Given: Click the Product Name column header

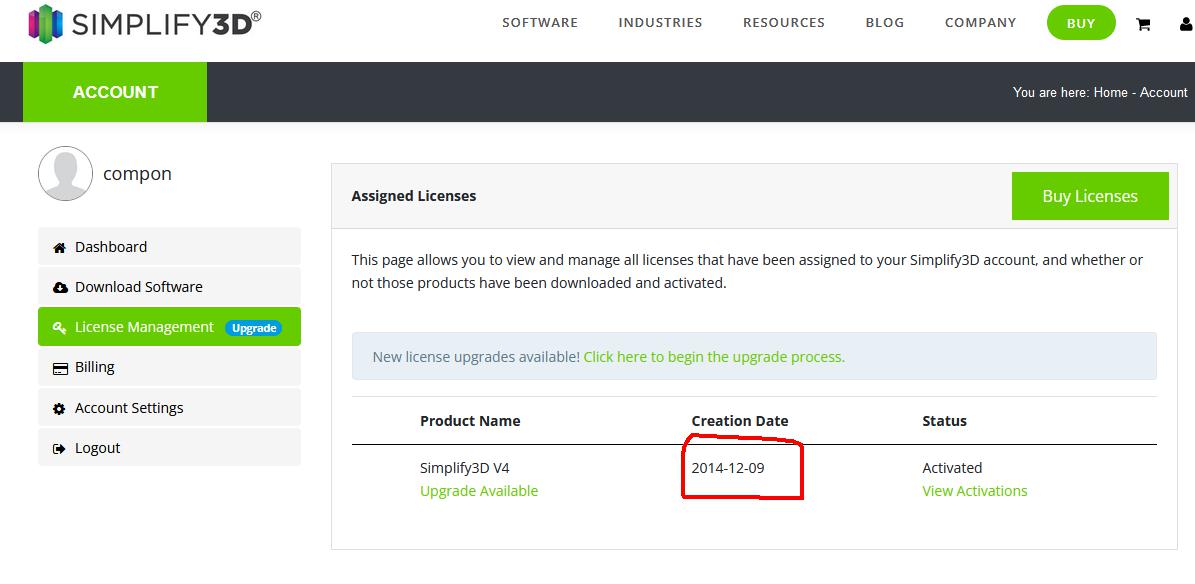Looking at the screenshot, I should [x=470, y=421].
